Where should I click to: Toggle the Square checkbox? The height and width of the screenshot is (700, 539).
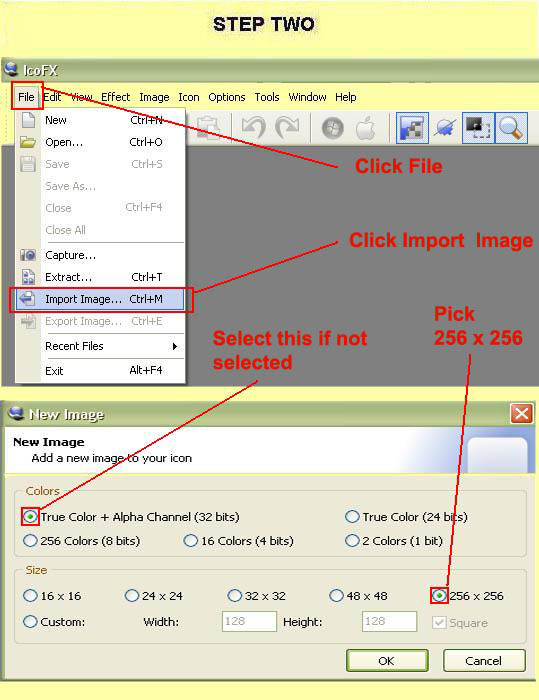pos(439,622)
